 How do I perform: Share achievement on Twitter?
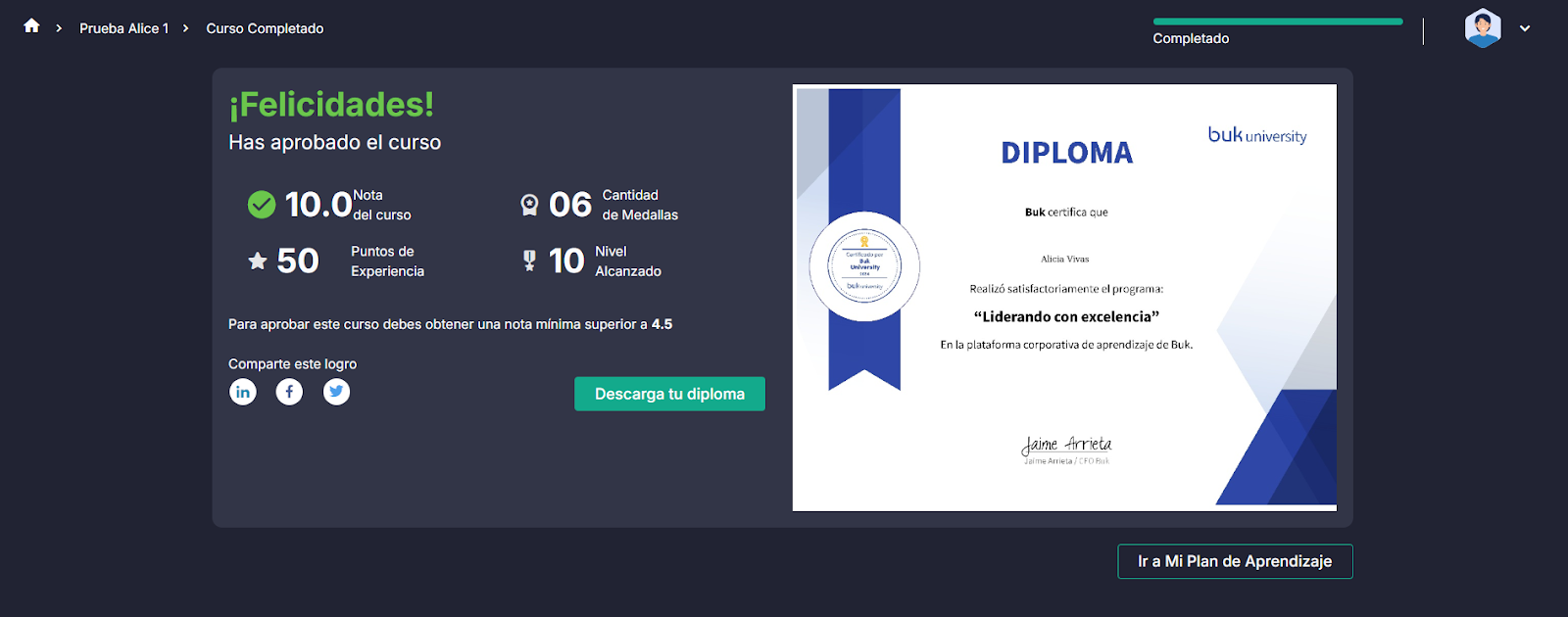click(336, 392)
